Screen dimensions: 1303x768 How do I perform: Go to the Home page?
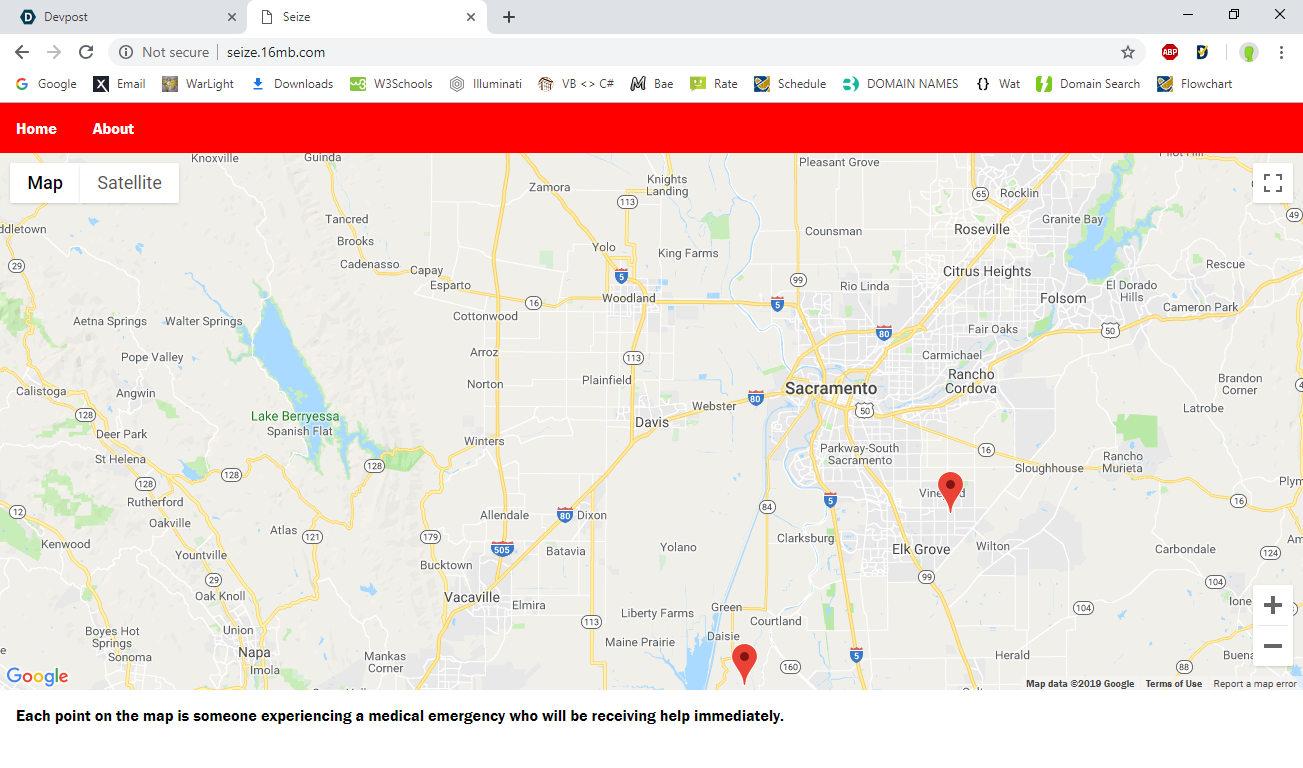pos(36,129)
